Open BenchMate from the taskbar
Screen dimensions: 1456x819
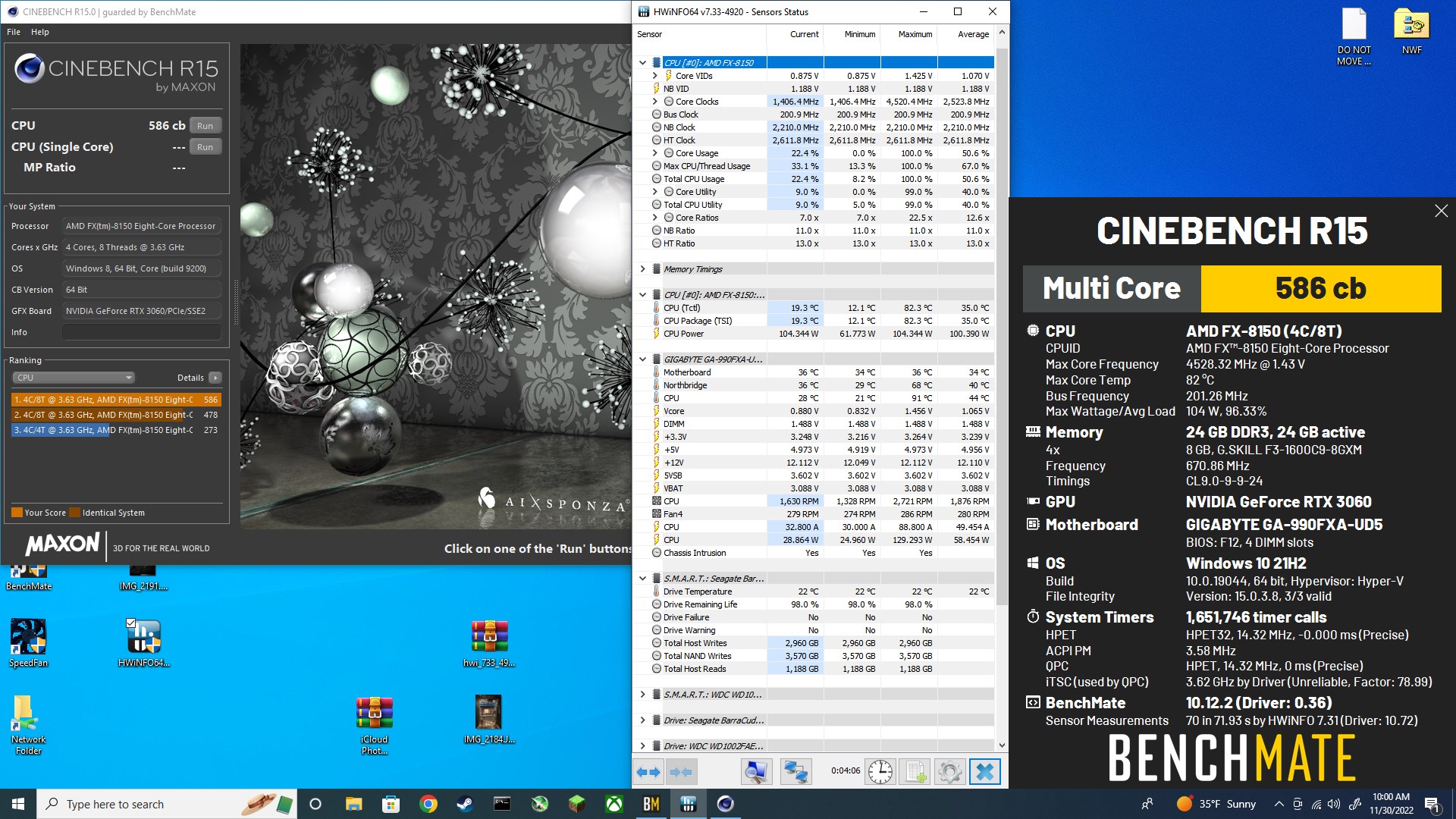click(x=651, y=804)
